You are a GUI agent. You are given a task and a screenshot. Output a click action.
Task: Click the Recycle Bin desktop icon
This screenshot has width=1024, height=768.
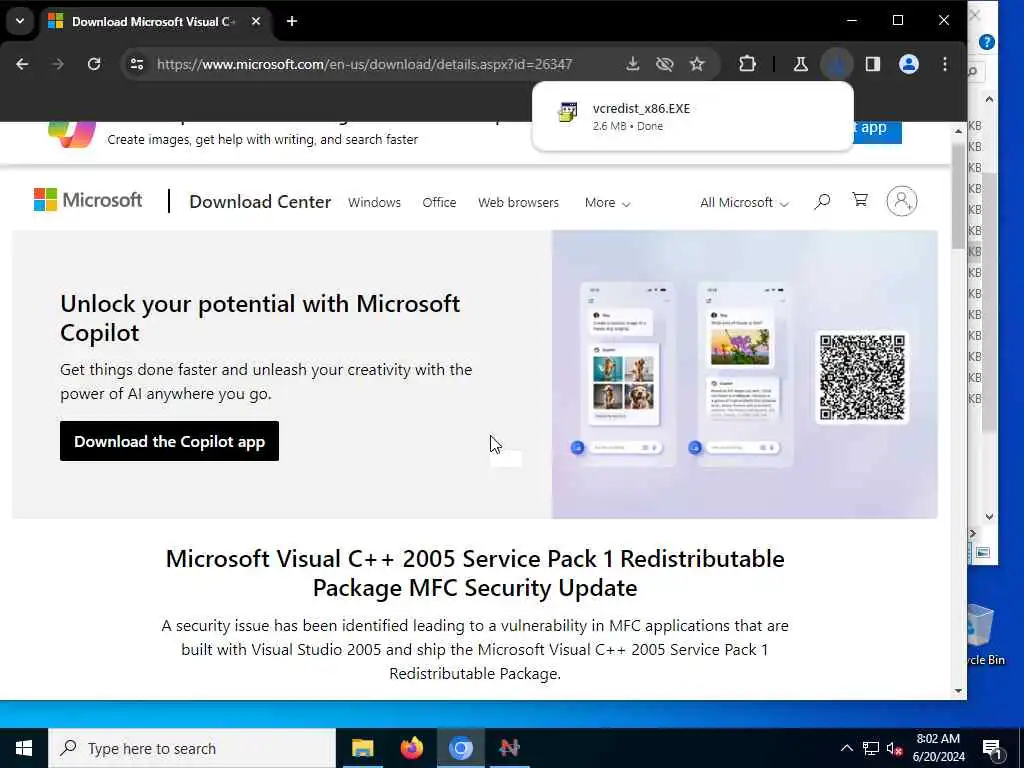point(985,634)
